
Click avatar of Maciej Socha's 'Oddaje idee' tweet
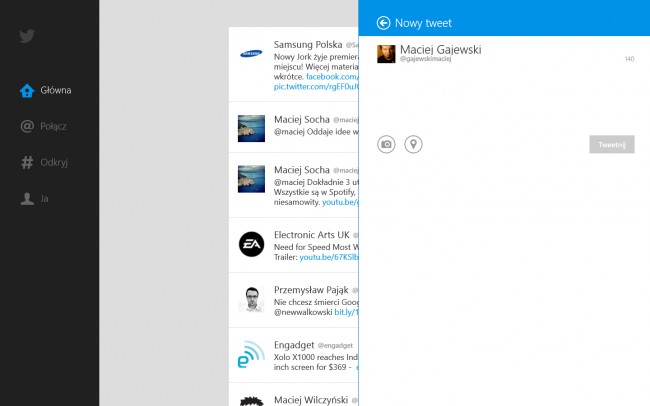(251, 129)
